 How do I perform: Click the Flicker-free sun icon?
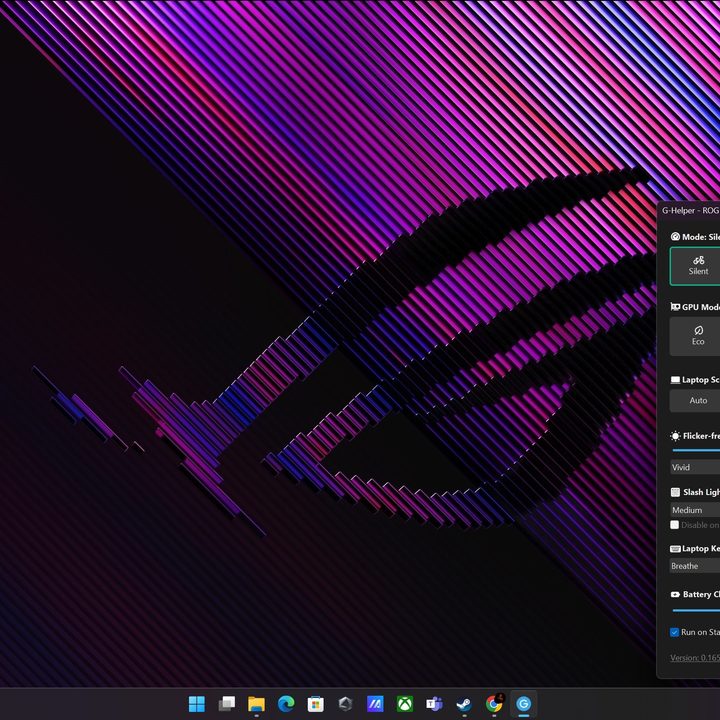tap(675, 436)
